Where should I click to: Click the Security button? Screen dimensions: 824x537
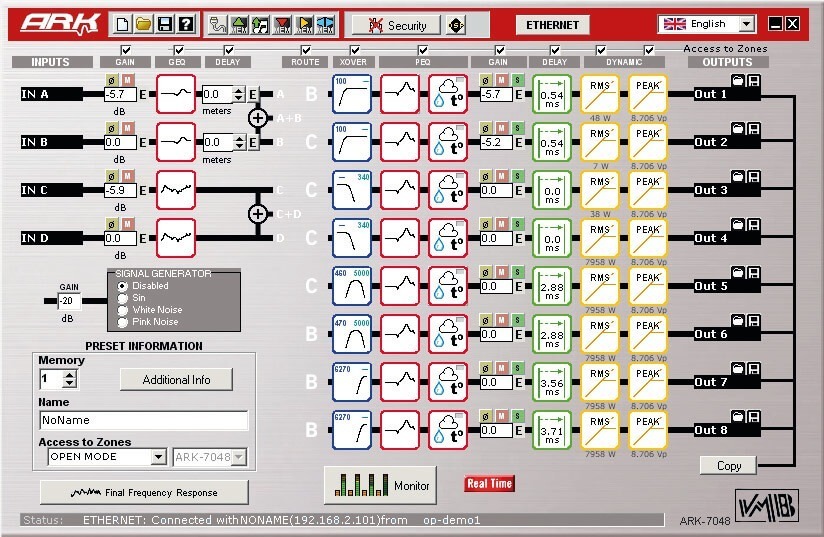396,25
